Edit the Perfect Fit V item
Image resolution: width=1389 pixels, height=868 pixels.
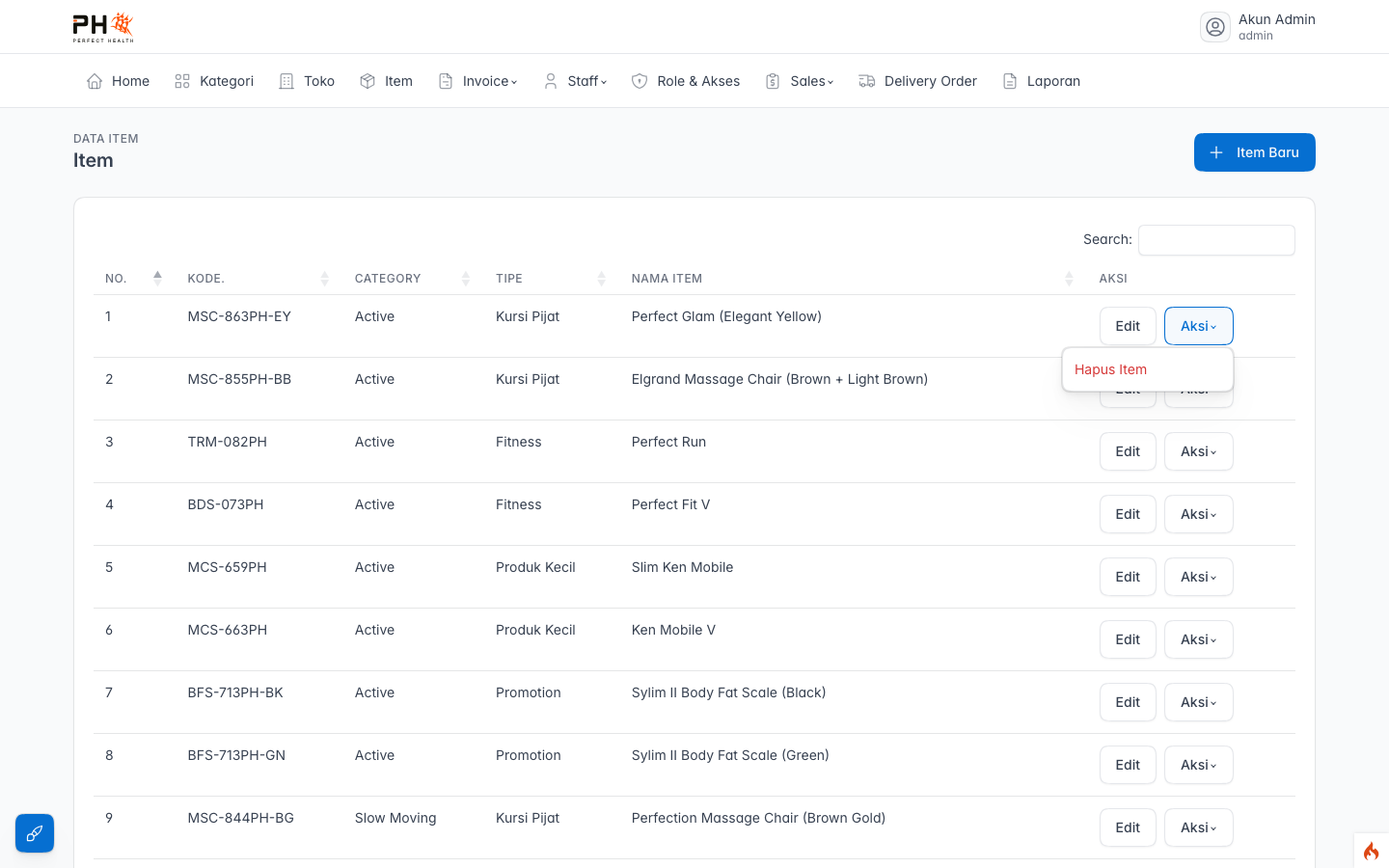tap(1128, 514)
